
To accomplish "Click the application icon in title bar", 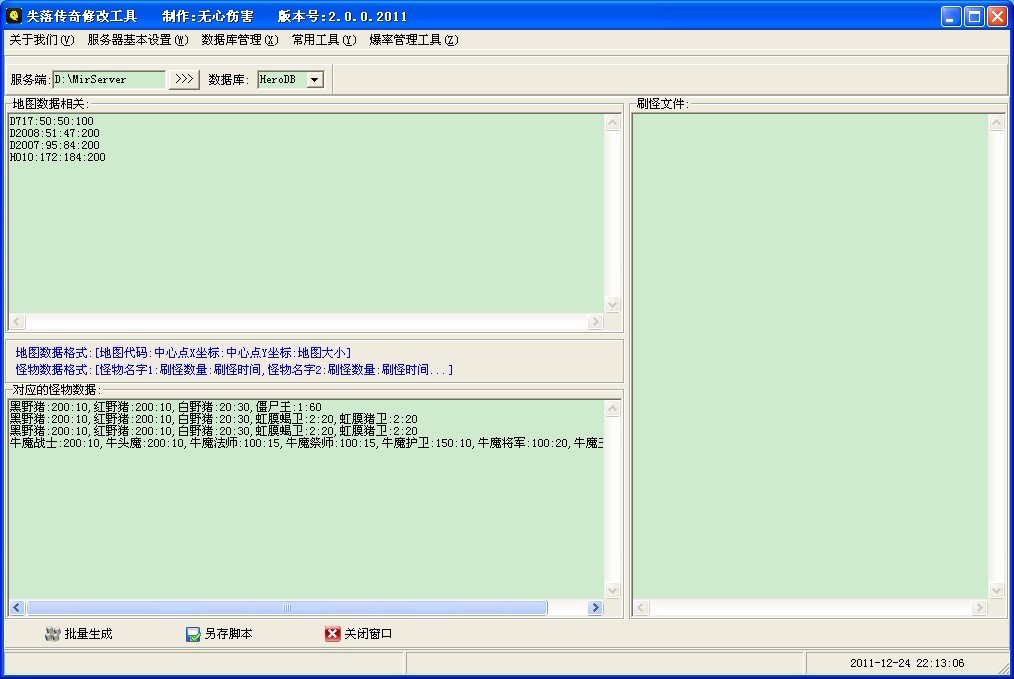I will click(x=14, y=16).
